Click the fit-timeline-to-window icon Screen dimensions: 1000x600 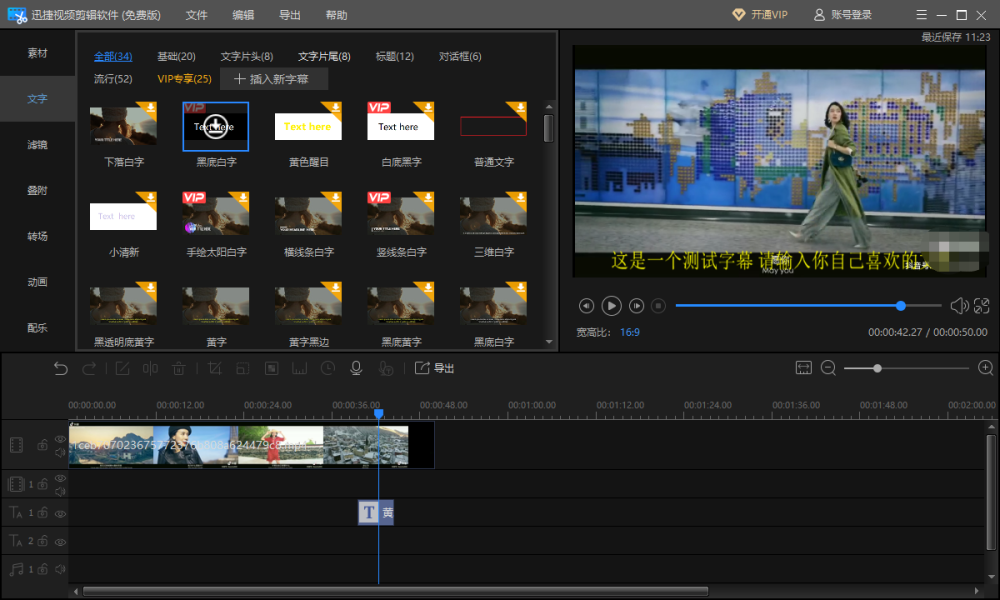pos(803,368)
